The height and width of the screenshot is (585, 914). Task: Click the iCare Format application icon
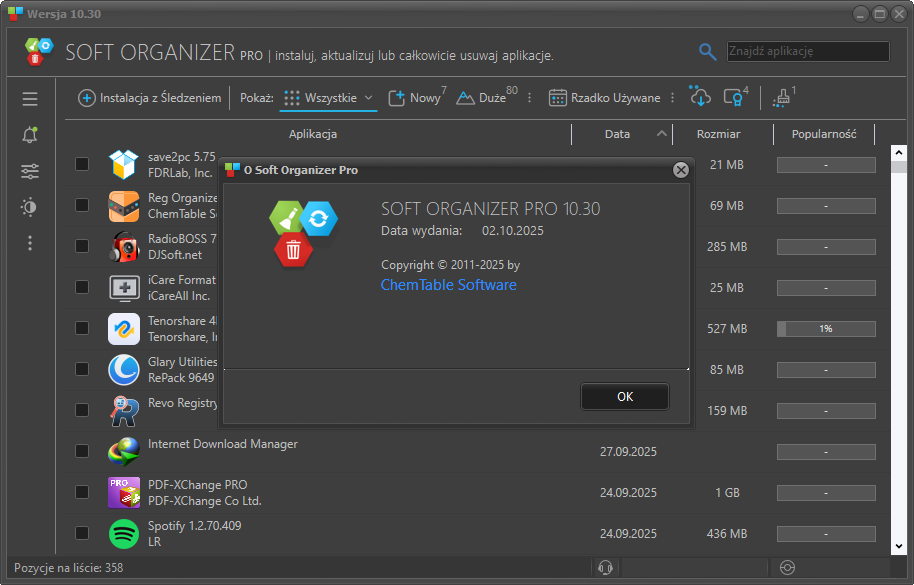pos(124,288)
